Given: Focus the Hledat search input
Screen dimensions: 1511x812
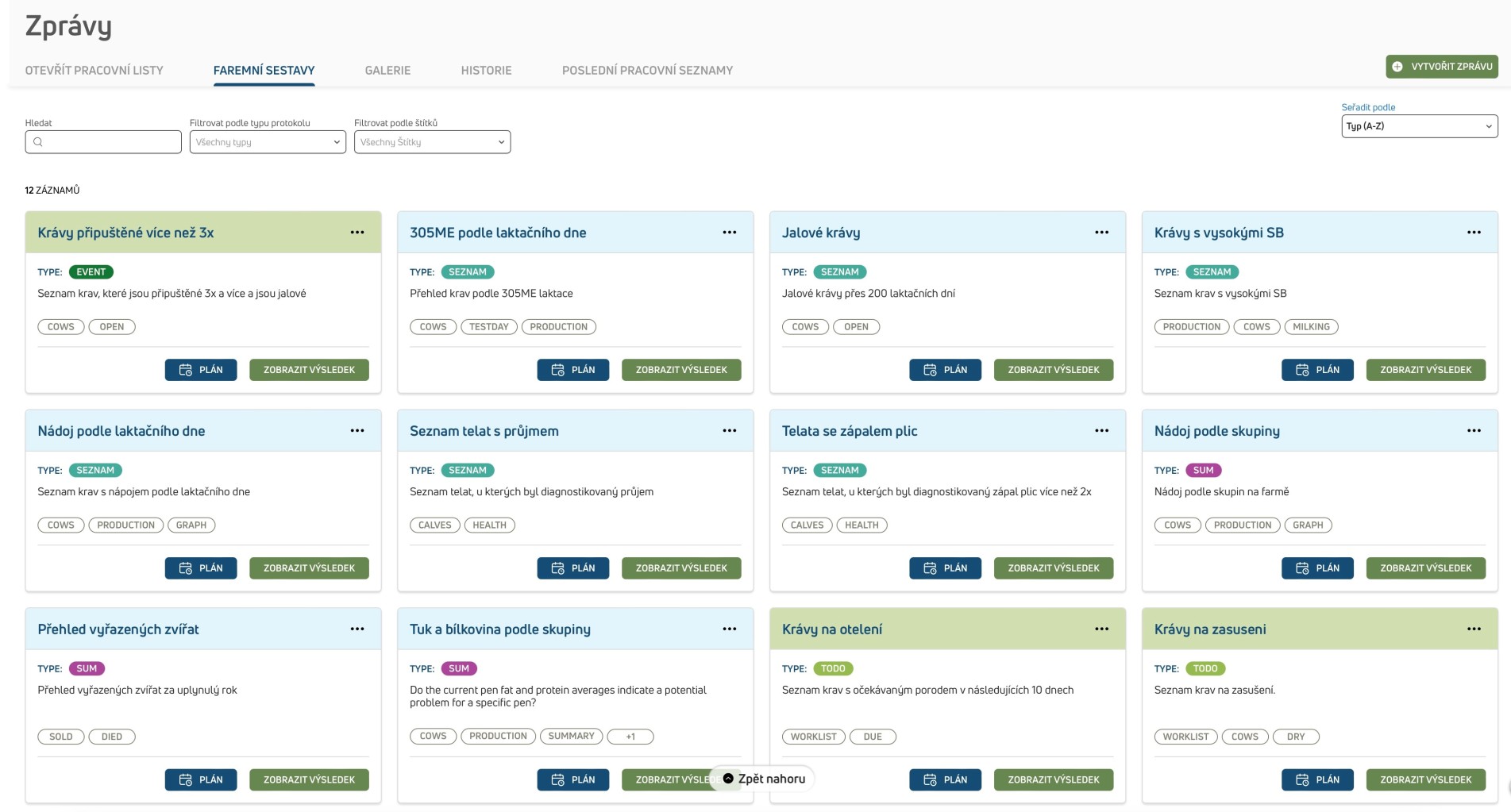Looking at the screenshot, I should coord(103,142).
